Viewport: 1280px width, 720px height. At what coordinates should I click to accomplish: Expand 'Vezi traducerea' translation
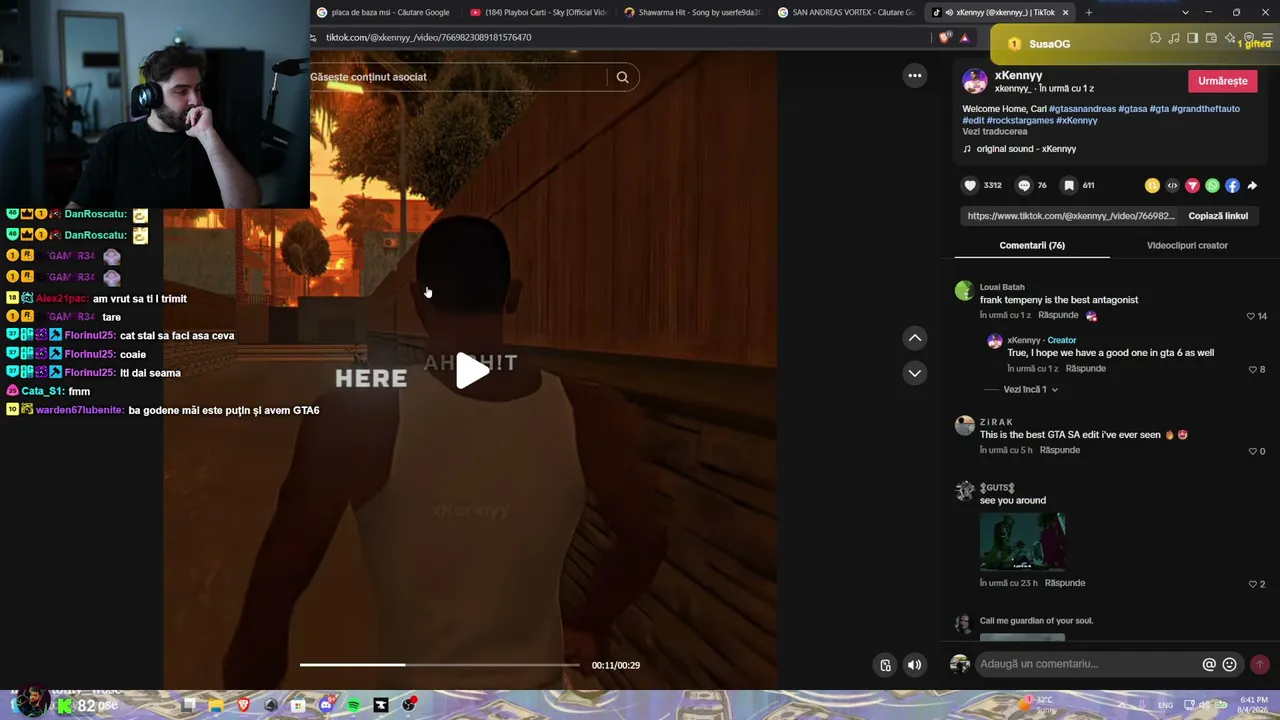[x=995, y=131]
